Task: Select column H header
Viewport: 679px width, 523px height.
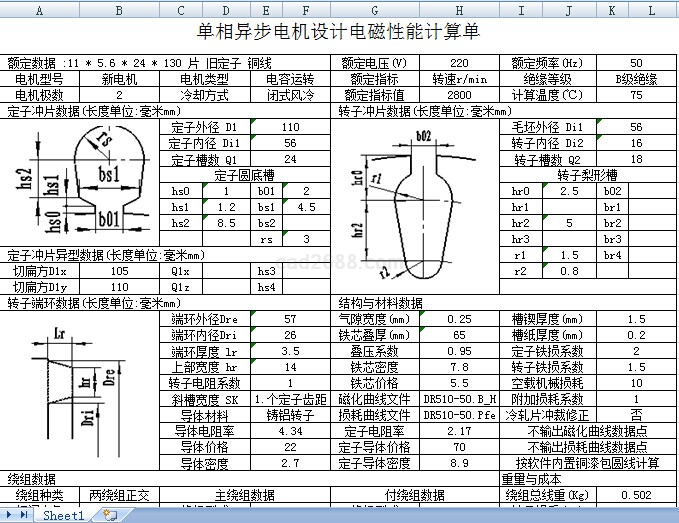Action: (460, 10)
